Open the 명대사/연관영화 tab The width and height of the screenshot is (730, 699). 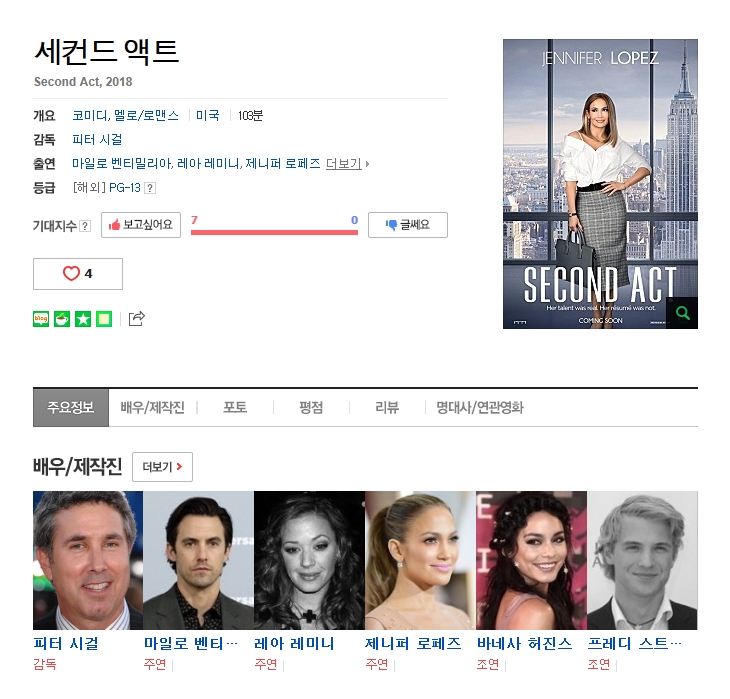pyautogui.click(x=480, y=407)
